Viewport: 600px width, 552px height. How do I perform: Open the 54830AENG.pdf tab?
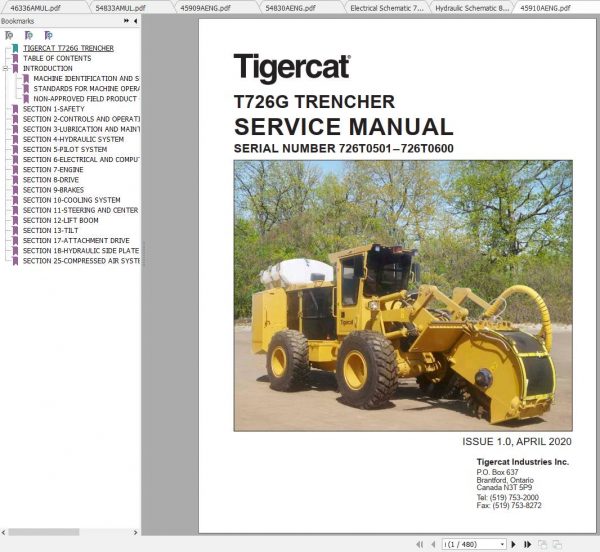pos(290,8)
